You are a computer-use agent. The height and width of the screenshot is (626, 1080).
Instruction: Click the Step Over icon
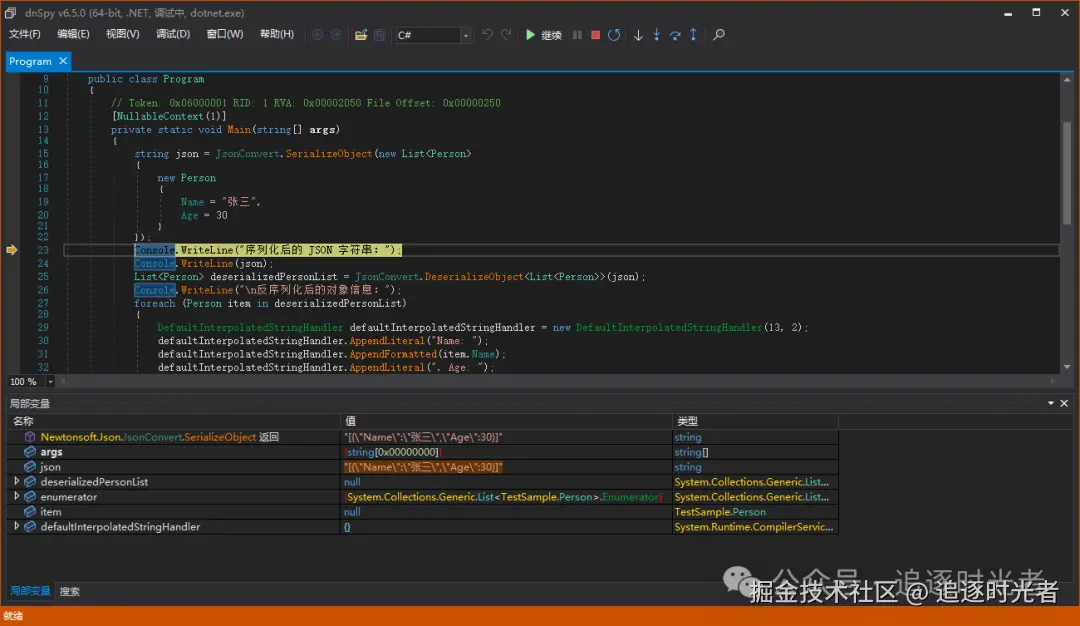coord(675,35)
